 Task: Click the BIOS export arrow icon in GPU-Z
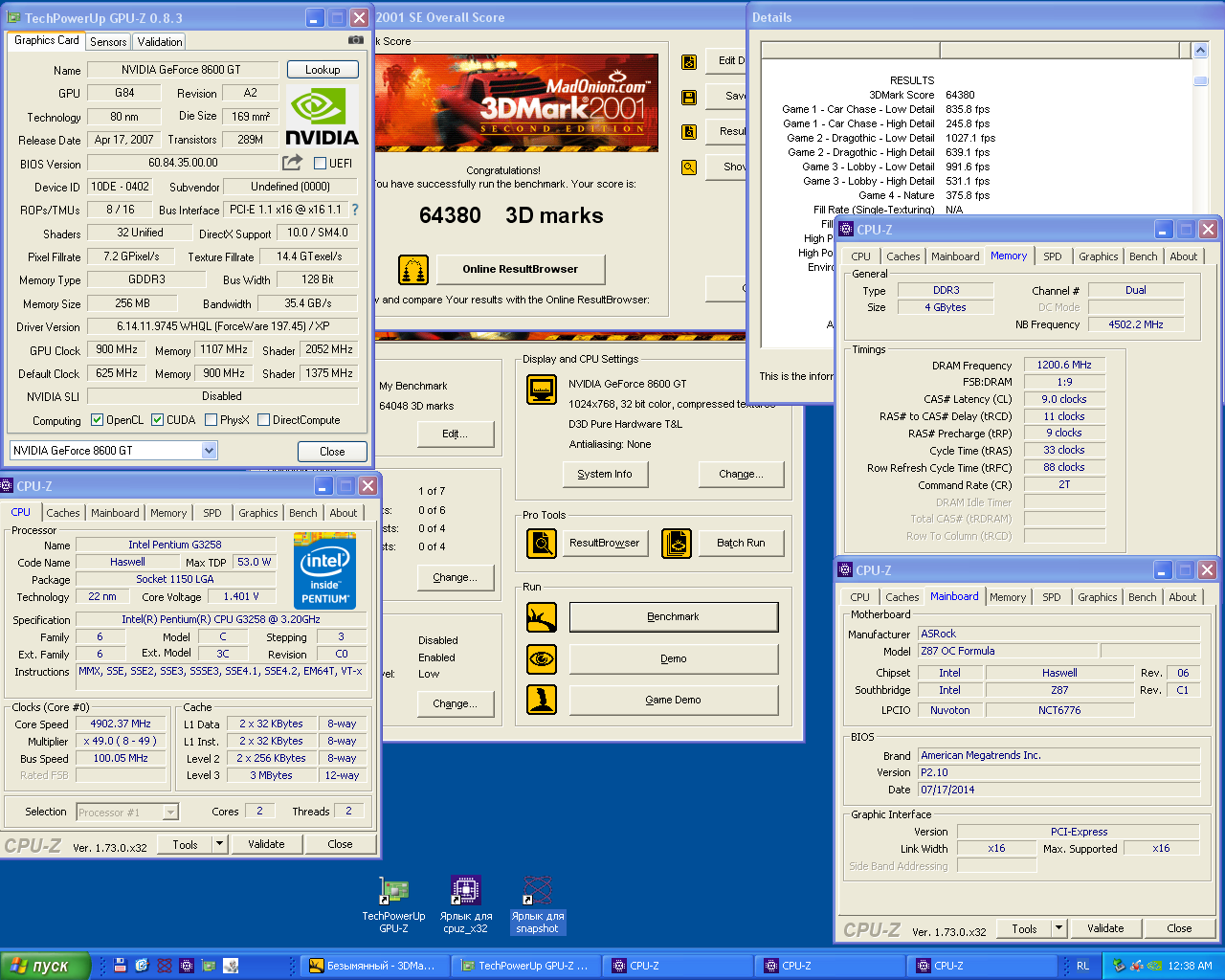click(293, 163)
